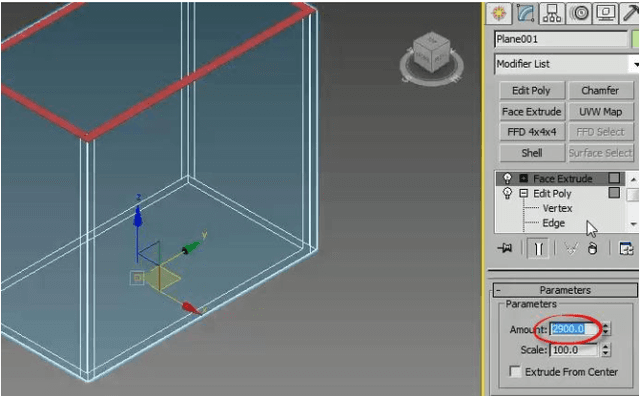The image size is (640, 396).
Task: Open the Display panel tab
Action: (x=606, y=13)
